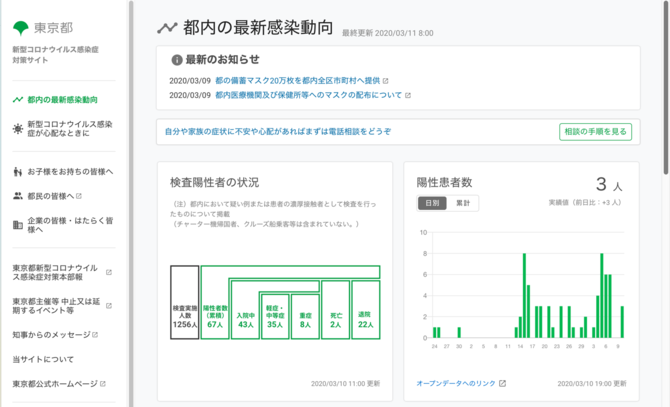Click the 検査実施人数 1256人 box
Screen dimensions: 670x407
(184, 302)
